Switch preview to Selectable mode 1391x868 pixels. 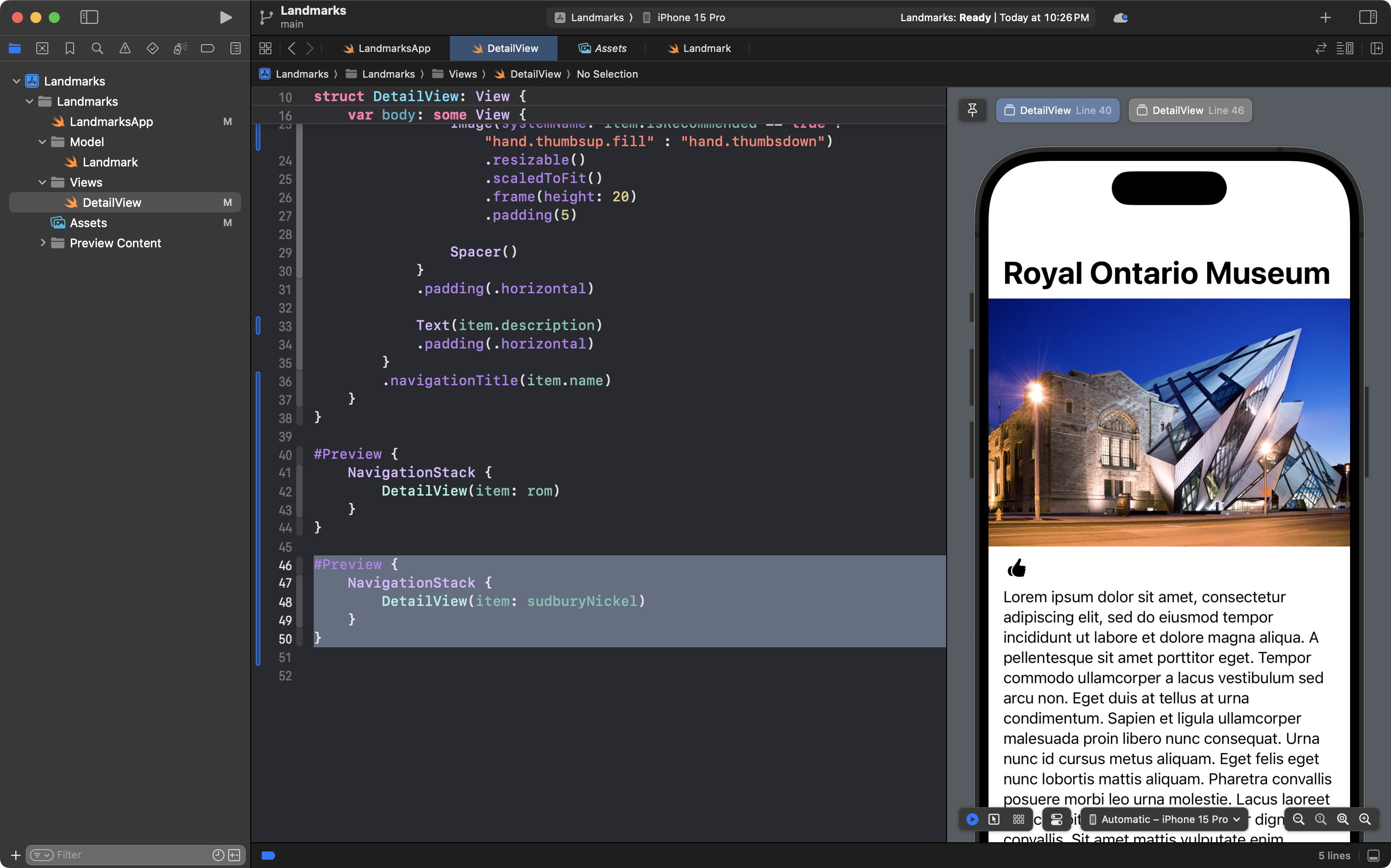tap(994, 819)
